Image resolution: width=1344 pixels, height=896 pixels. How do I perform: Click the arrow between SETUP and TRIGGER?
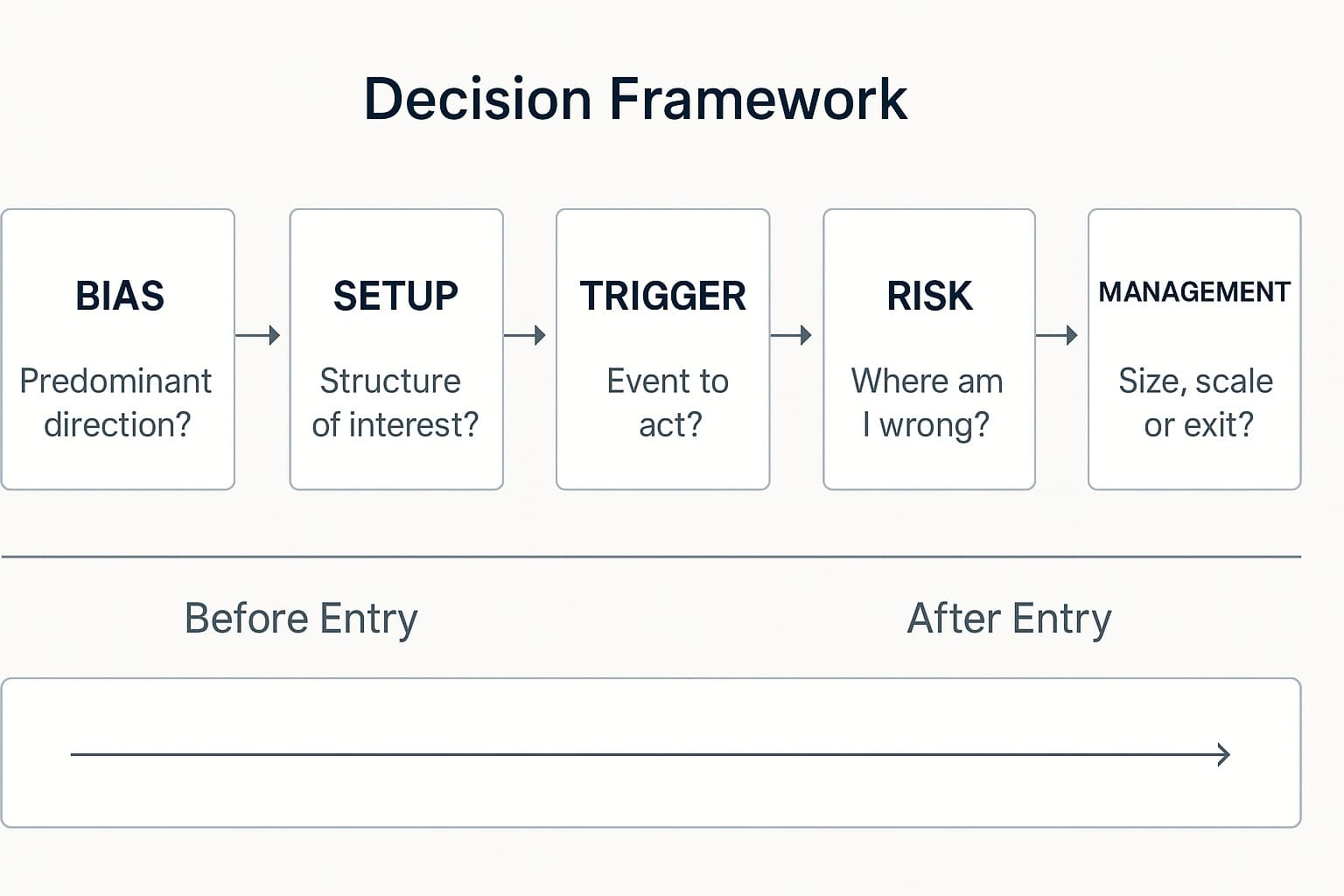pyautogui.click(x=525, y=335)
